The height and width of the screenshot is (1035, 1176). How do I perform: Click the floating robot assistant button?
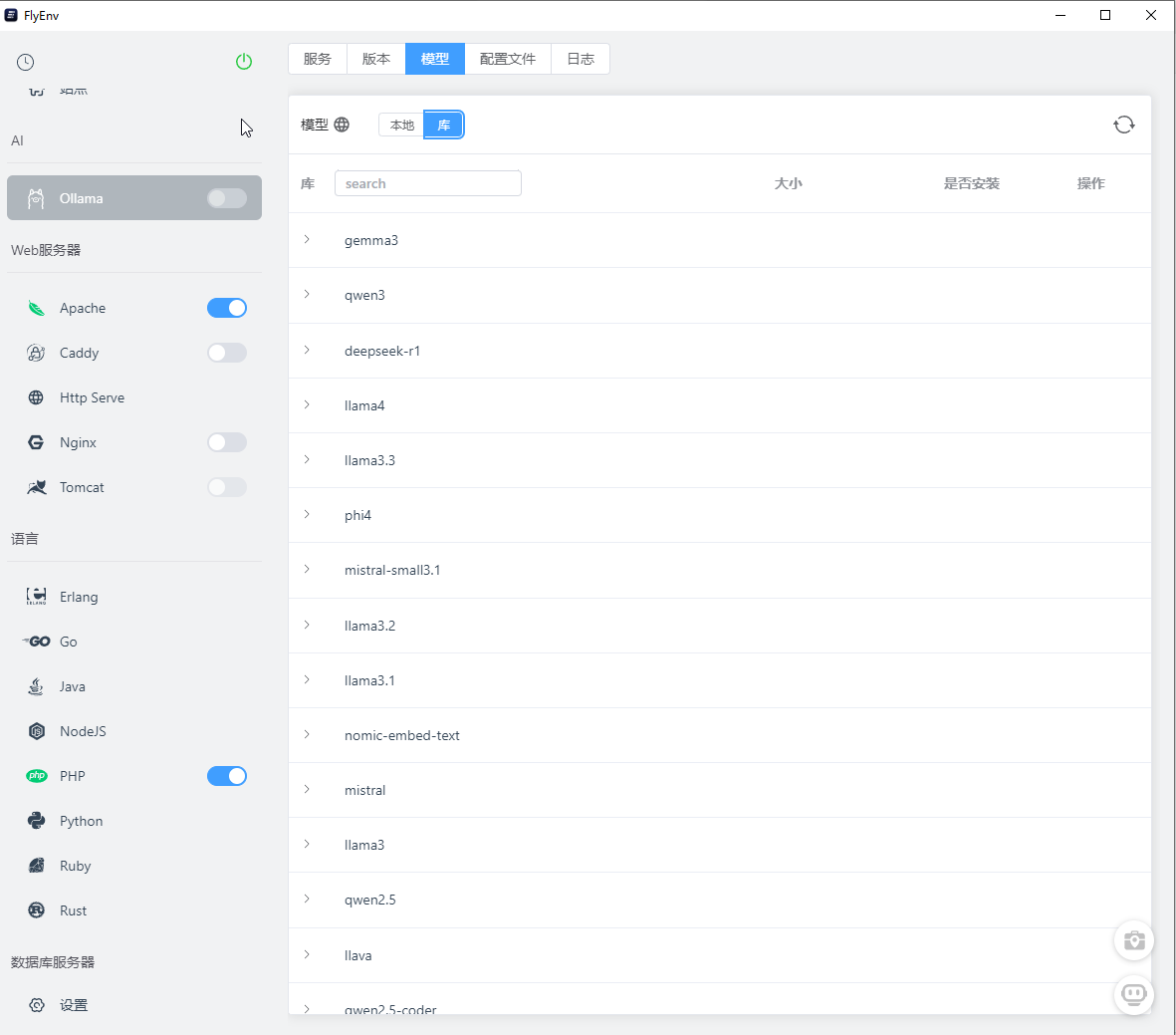point(1133,995)
